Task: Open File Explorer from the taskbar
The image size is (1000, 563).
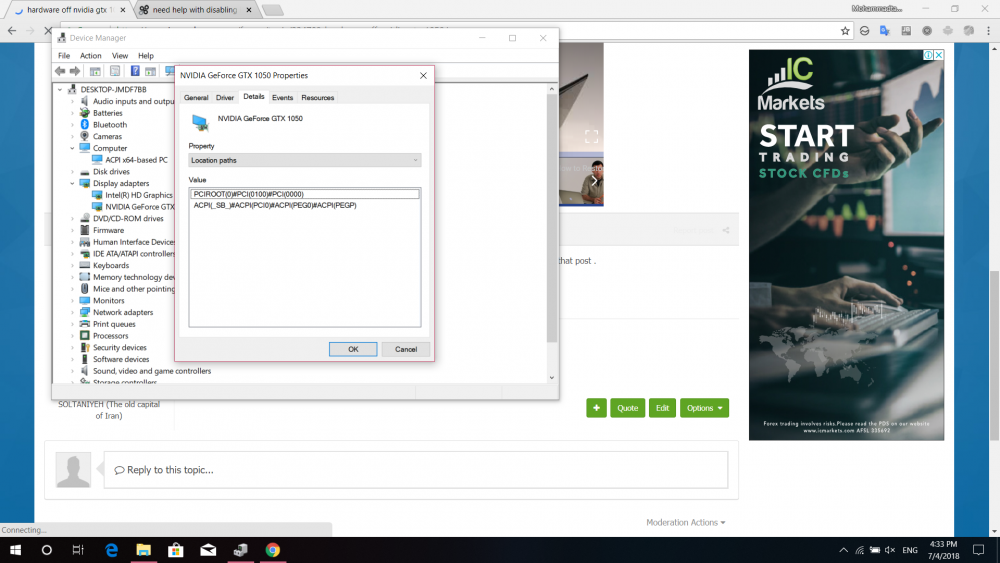Action: pos(143,550)
